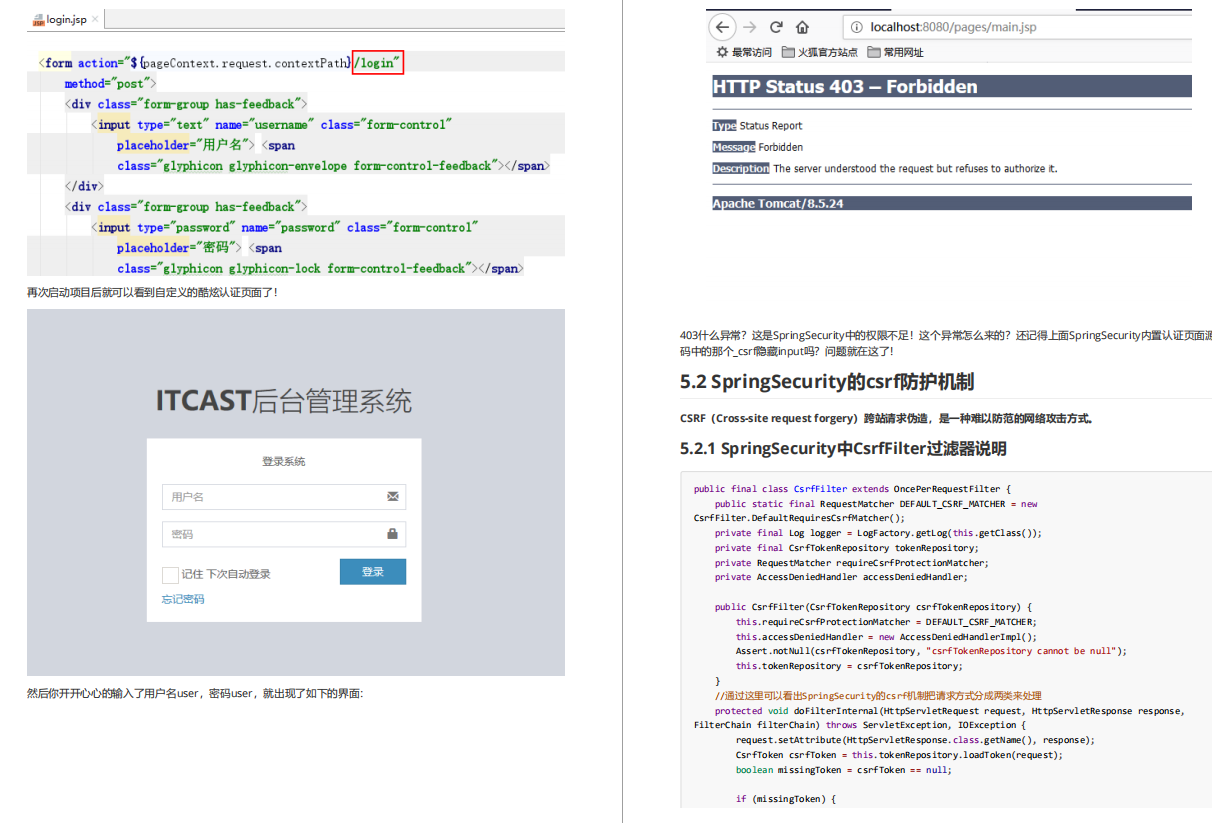Click the ITCAST后台管理系统 title
Image resolution: width=1212 pixels, height=823 pixels.
click(284, 401)
